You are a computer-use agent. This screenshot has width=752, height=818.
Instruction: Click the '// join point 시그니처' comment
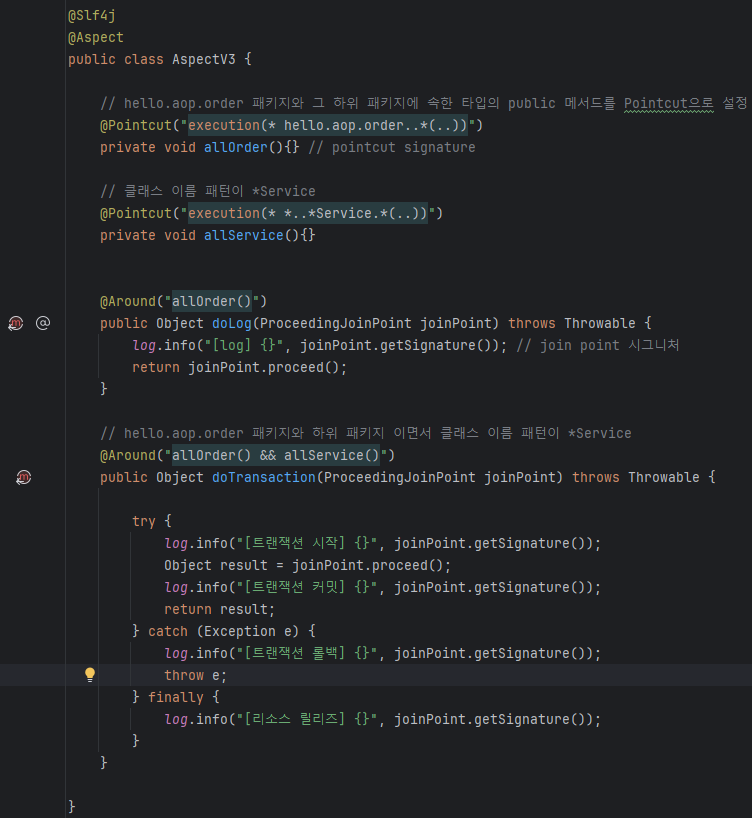(x=598, y=345)
